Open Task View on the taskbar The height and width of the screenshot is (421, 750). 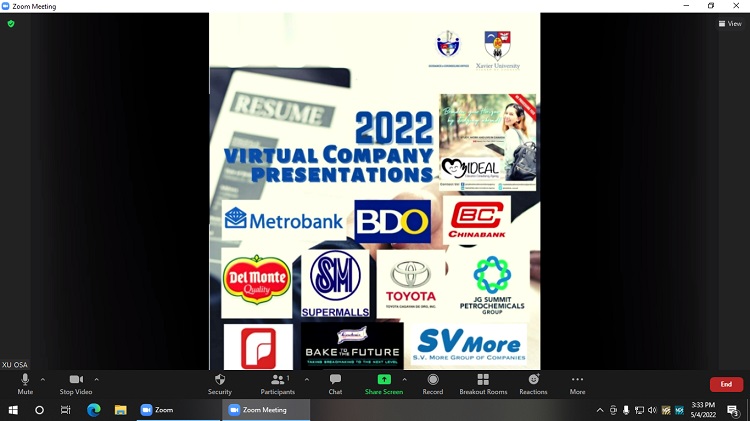click(x=66, y=410)
